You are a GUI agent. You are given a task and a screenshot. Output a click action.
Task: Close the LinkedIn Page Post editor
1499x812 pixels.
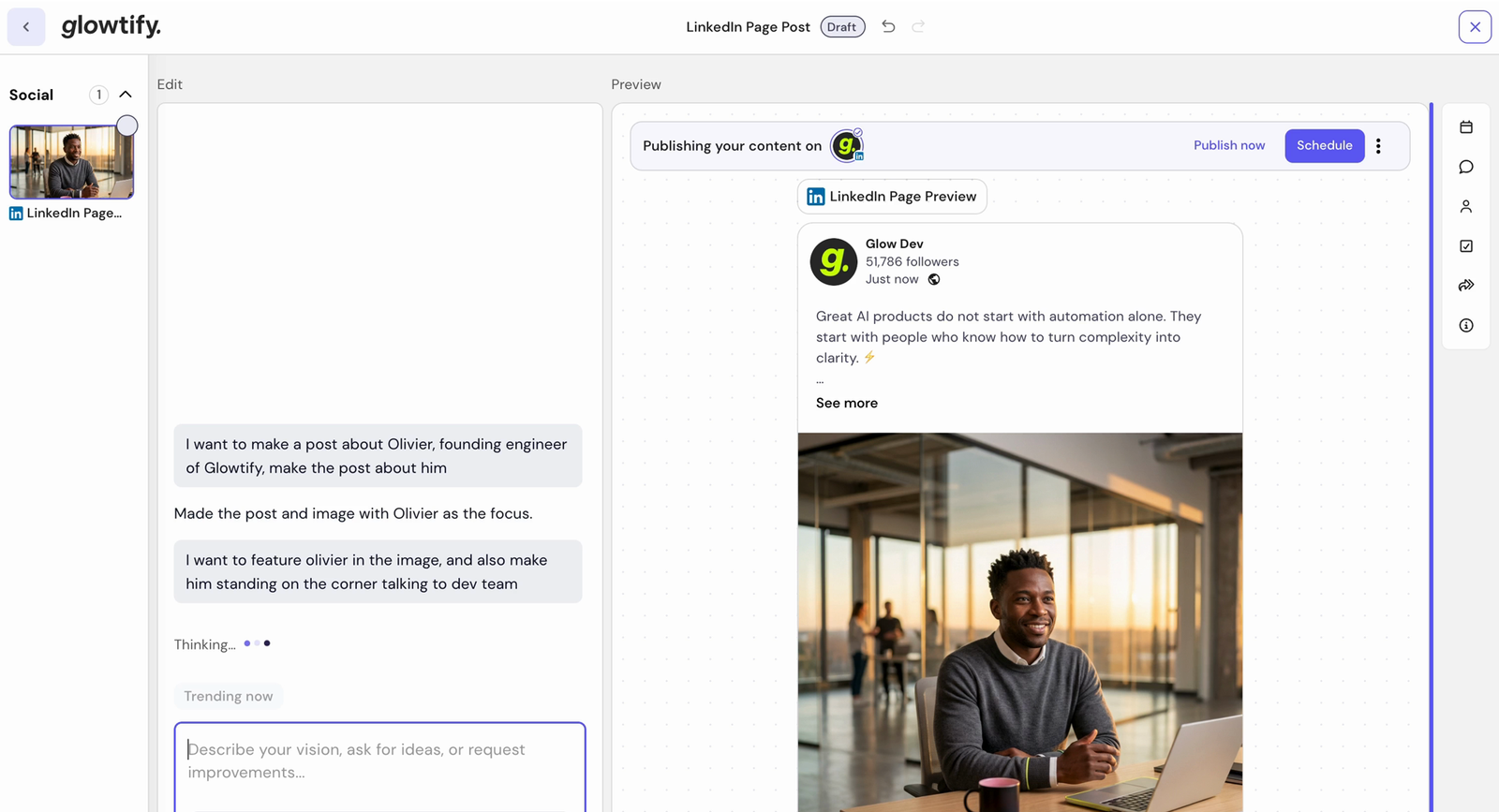tap(1475, 27)
